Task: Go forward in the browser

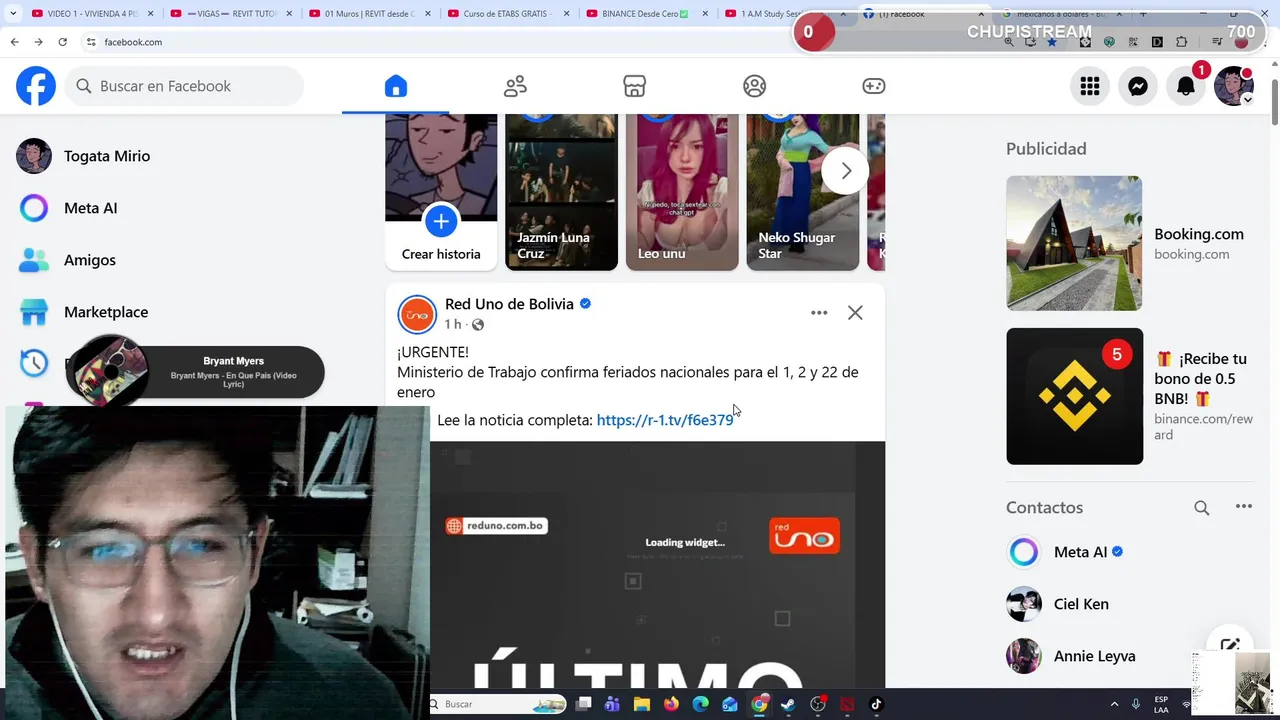Action: coord(38,42)
